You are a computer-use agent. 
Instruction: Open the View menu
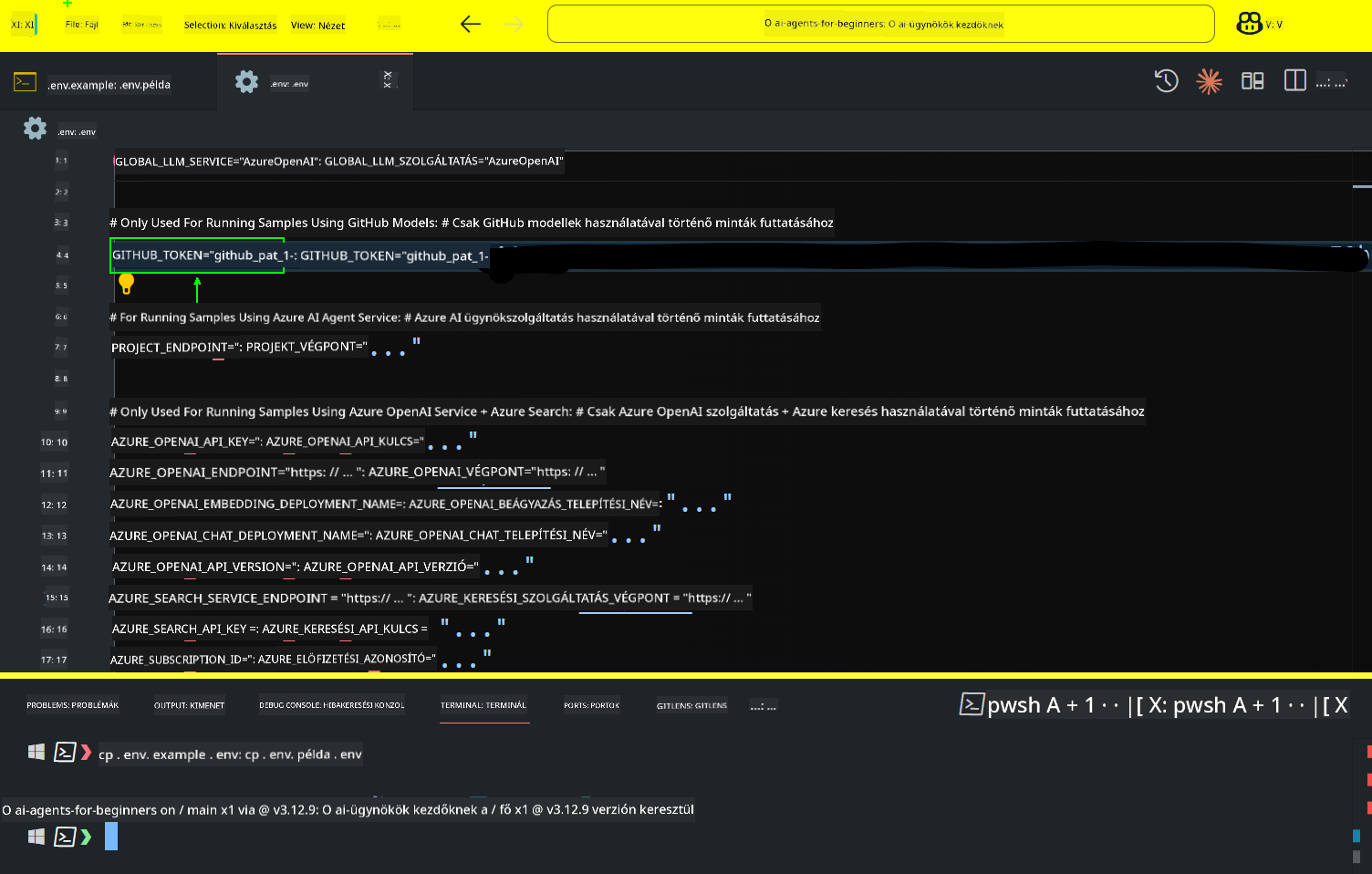point(317,26)
